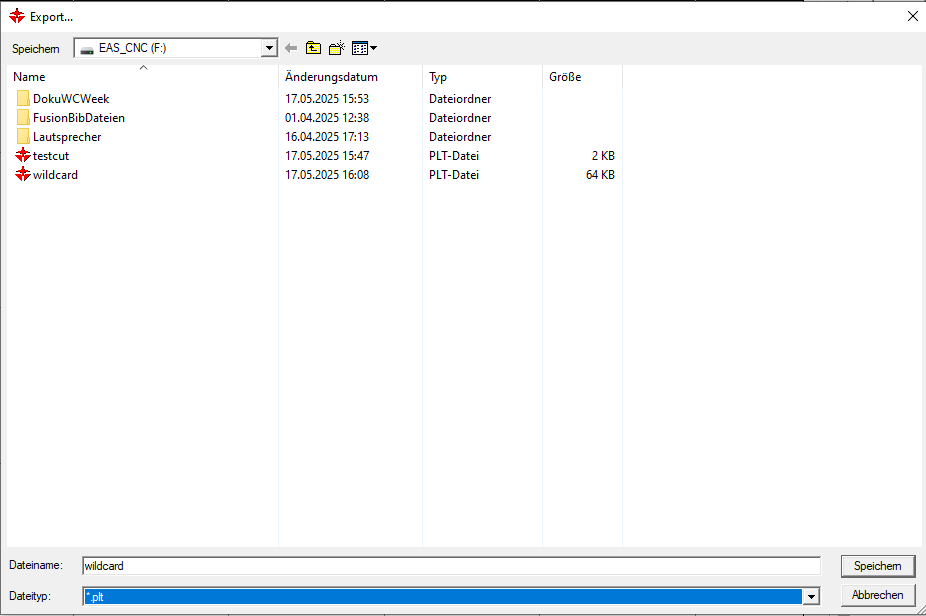Click the Export dialog title icon
Screen dimensions: 926x616
[x=17, y=17]
